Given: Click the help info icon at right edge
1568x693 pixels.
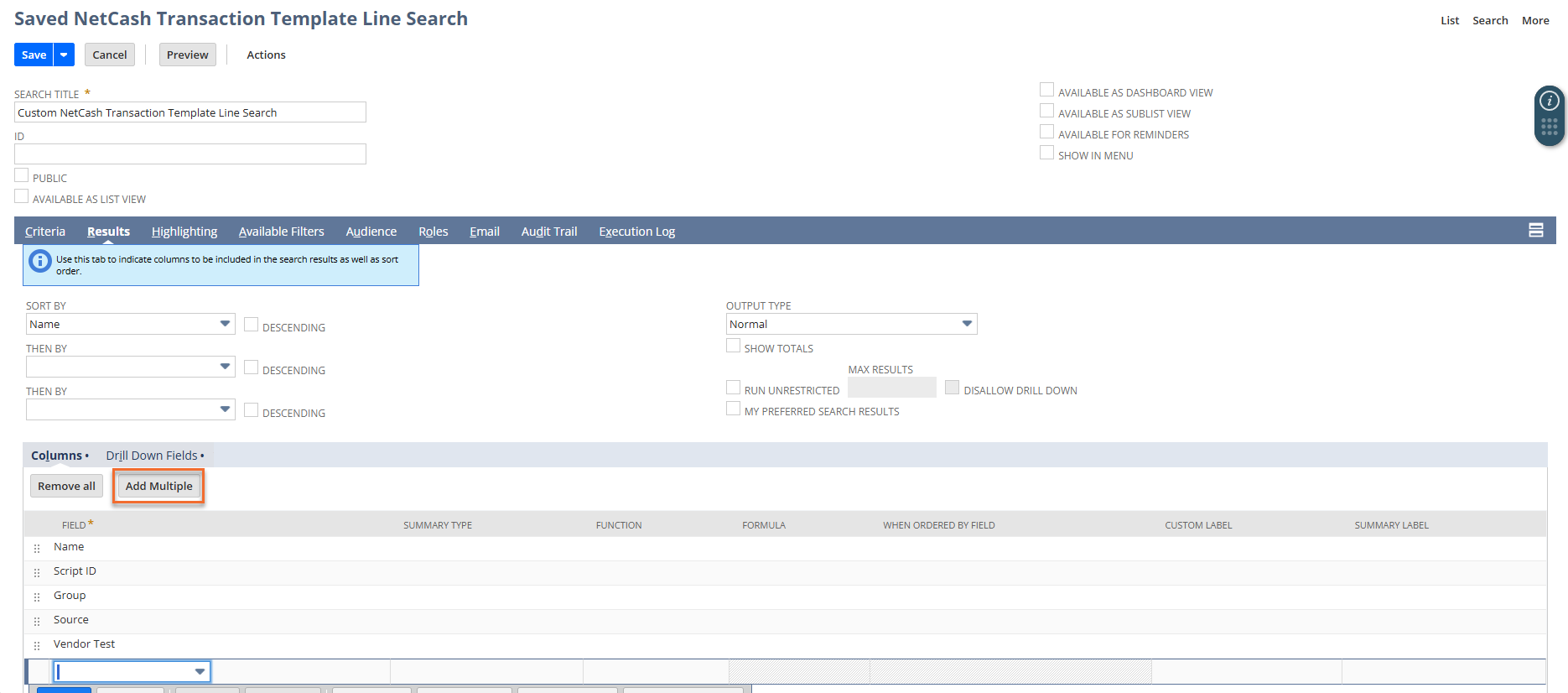Looking at the screenshot, I should (1549, 102).
